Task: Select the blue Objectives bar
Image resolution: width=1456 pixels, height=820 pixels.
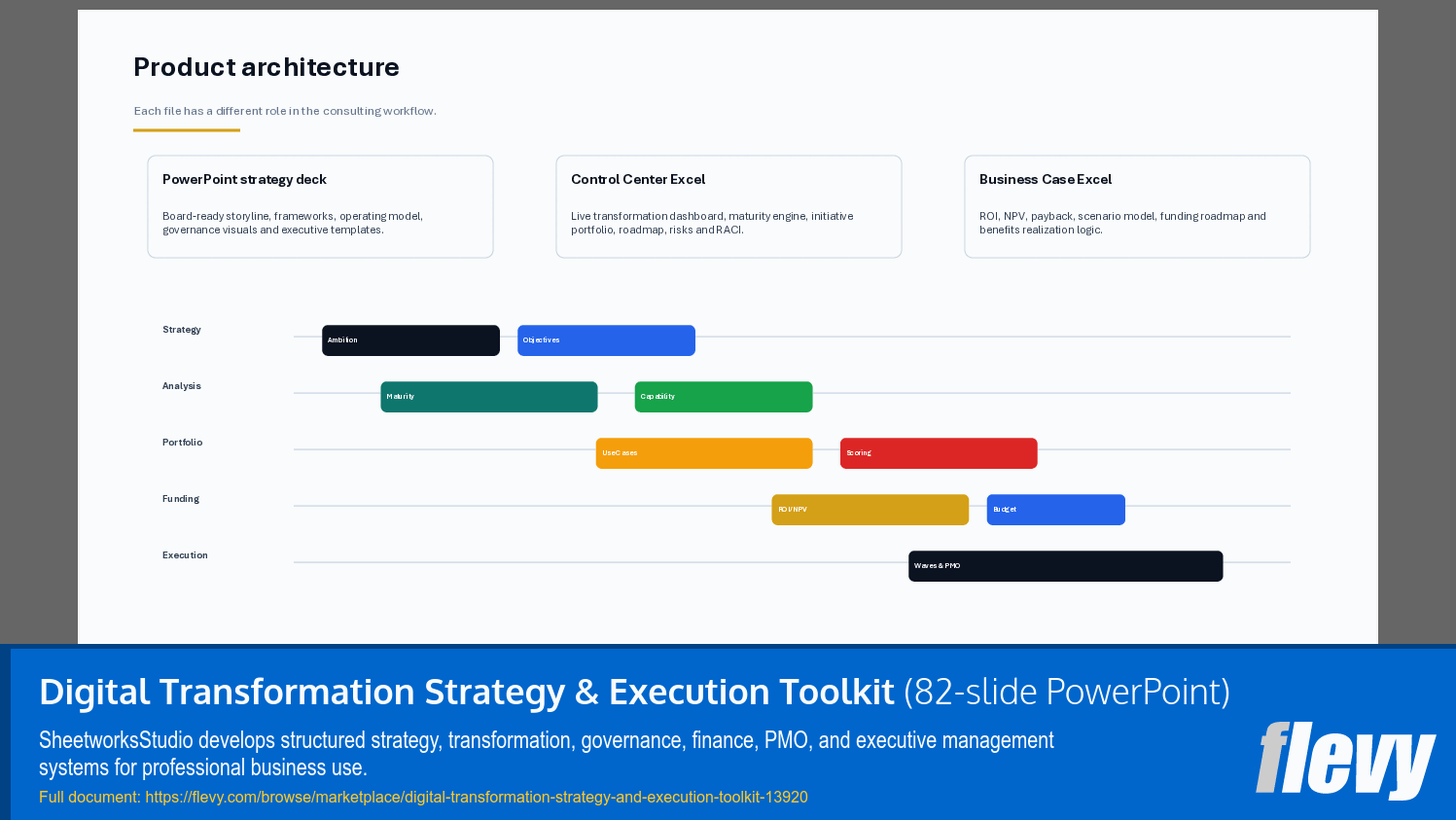Action: tap(606, 340)
